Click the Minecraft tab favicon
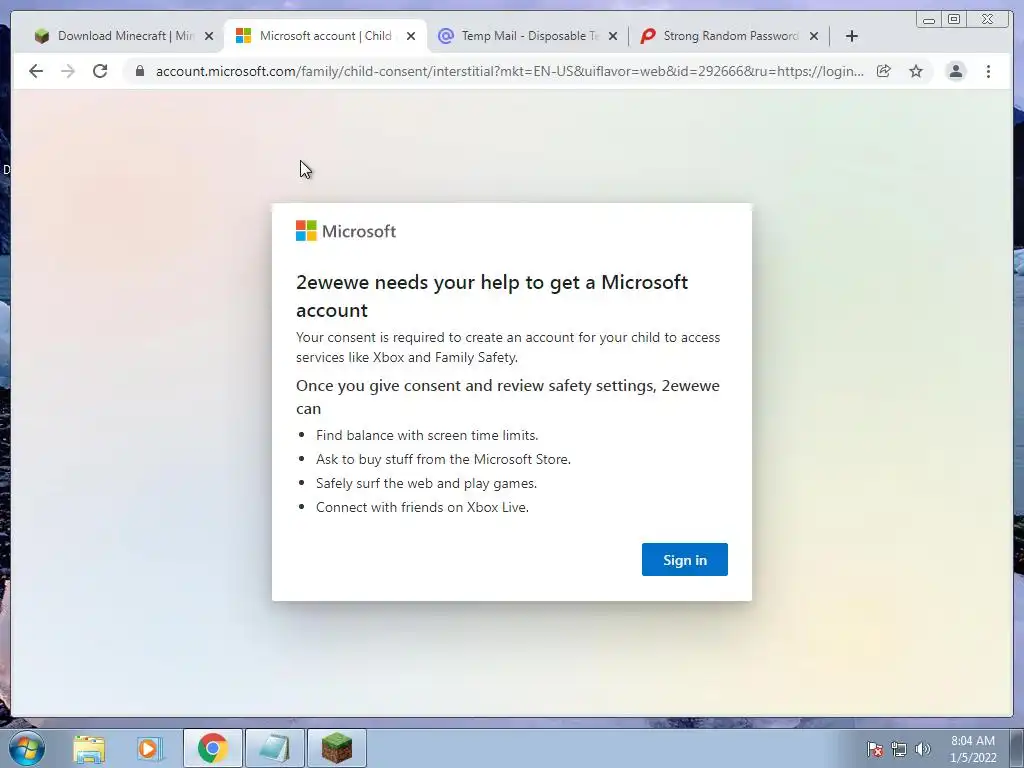This screenshot has height=768, width=1024. tap(42, 36)
